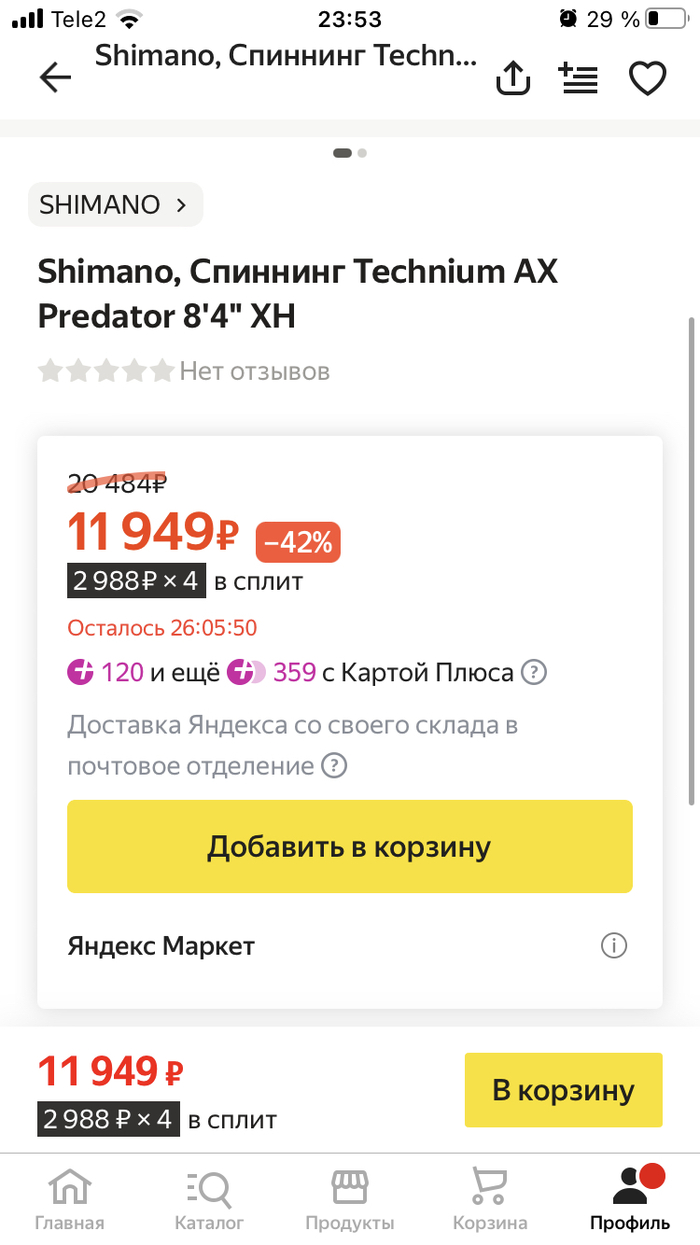Open the add-to-list icon

click(x=579, y=79)
